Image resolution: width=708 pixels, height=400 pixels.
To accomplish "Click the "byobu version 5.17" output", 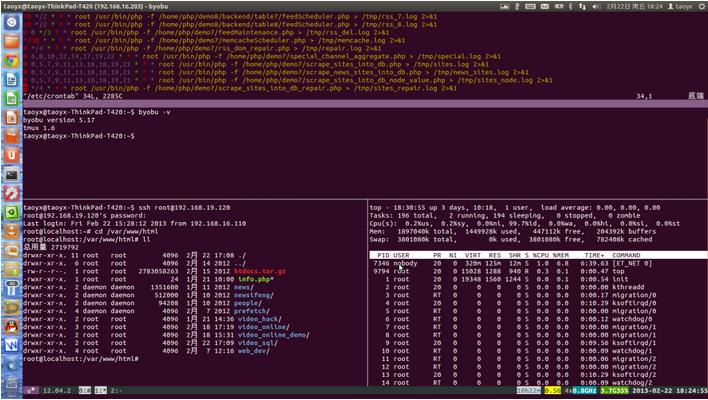I will click(x=59, y=120).
